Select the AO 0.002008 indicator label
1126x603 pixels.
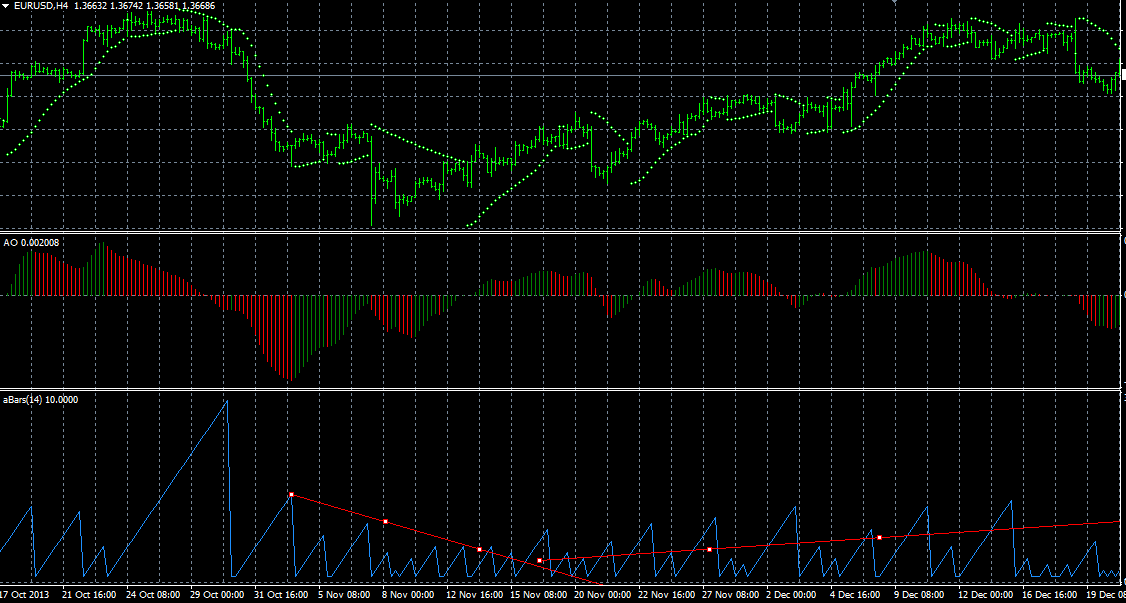[30, 241]
